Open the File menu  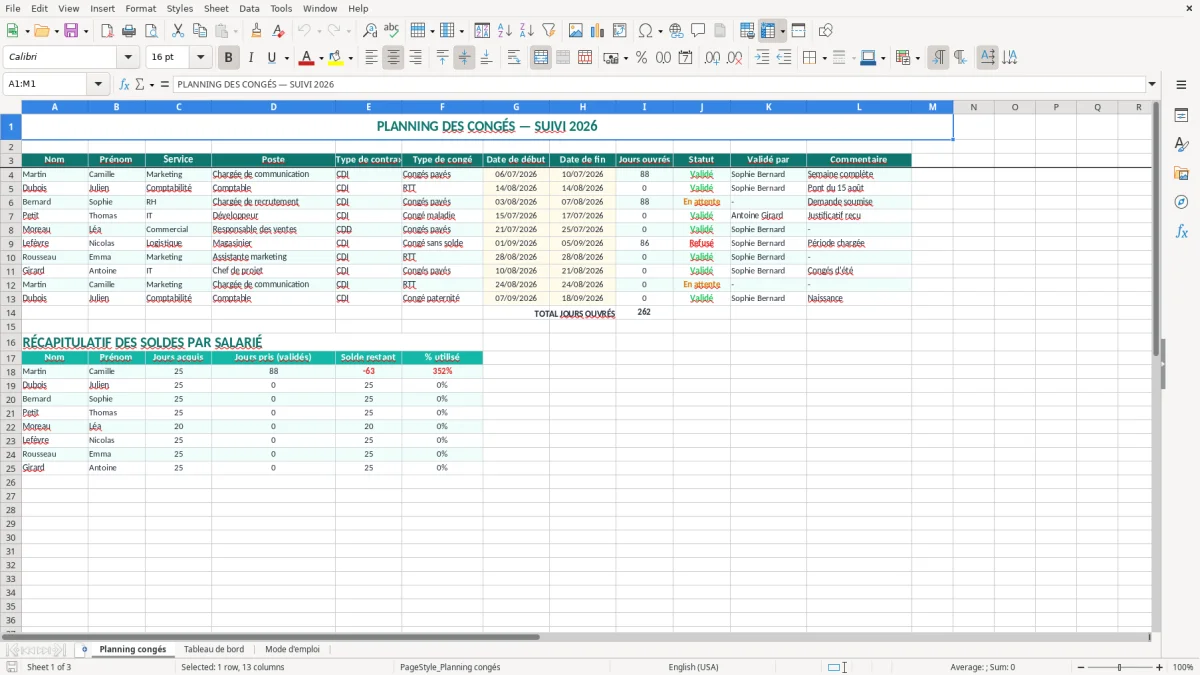click(x=12, y=8)
